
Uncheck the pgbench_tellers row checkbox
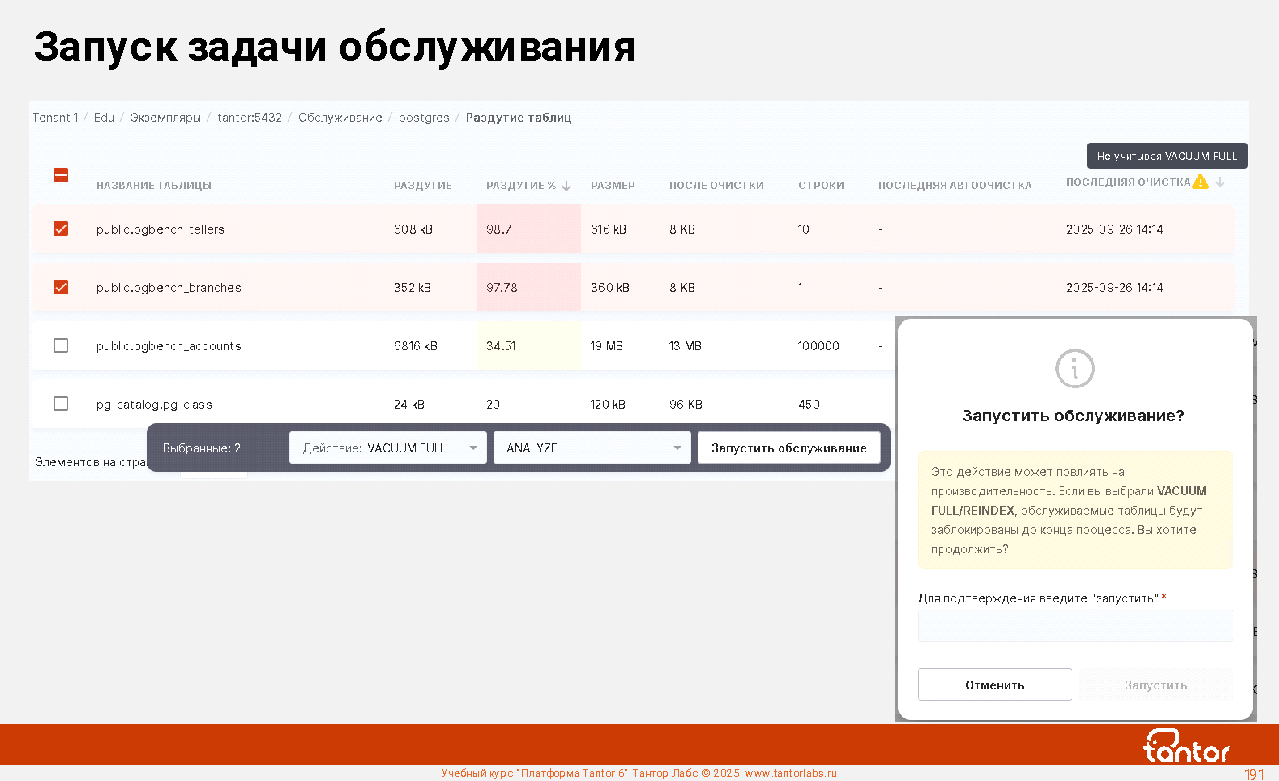(x=61, y=229)
